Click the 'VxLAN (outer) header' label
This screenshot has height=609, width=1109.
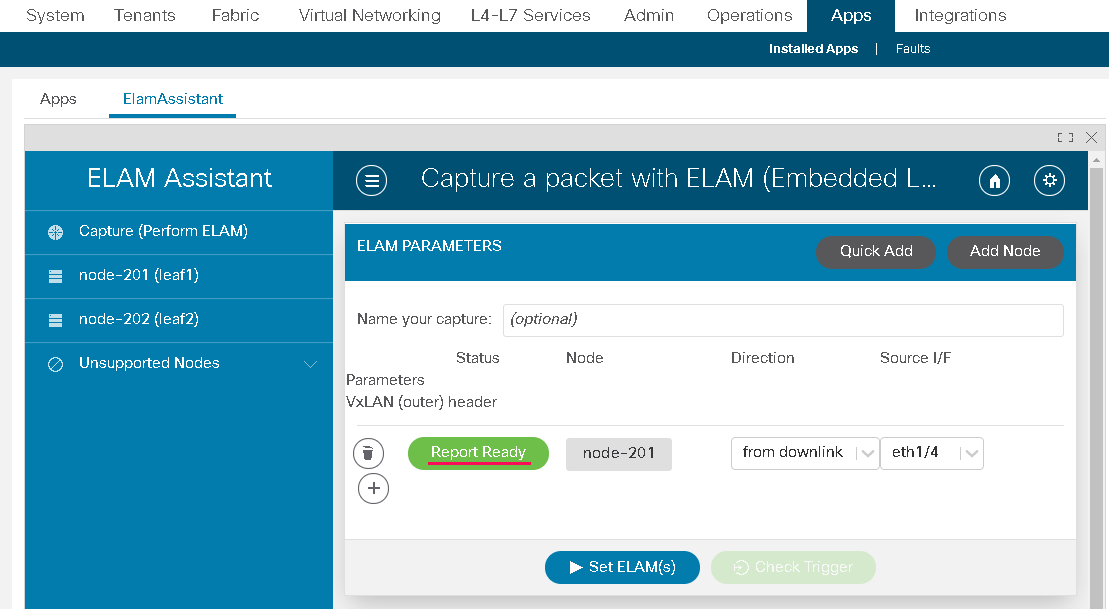point(422,402)
